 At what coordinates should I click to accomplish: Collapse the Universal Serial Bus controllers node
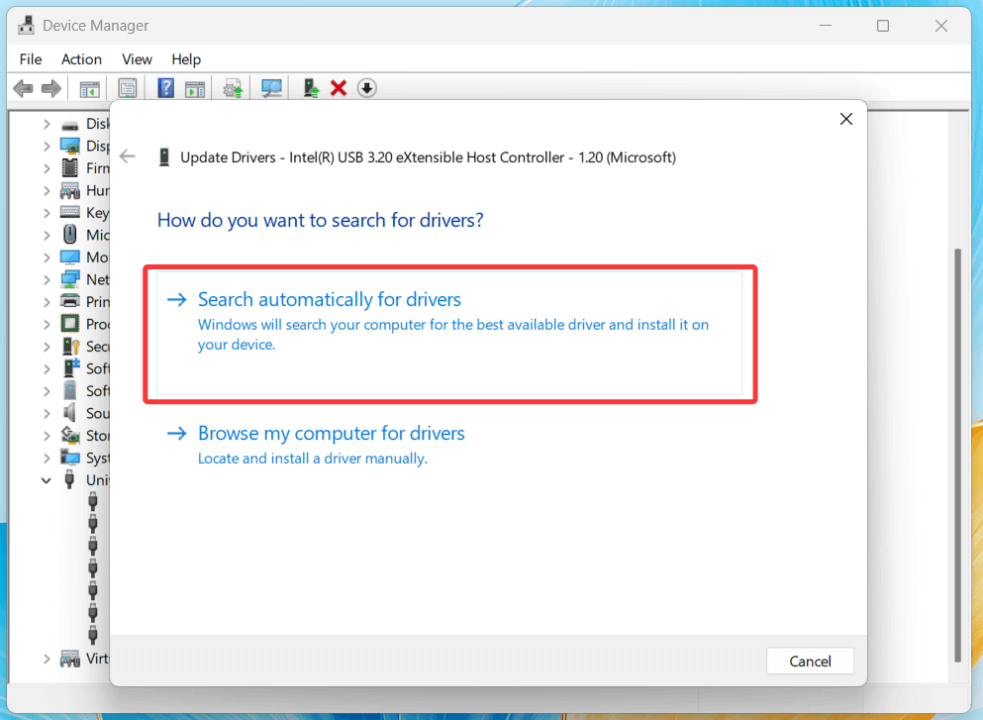pos(46,480)
